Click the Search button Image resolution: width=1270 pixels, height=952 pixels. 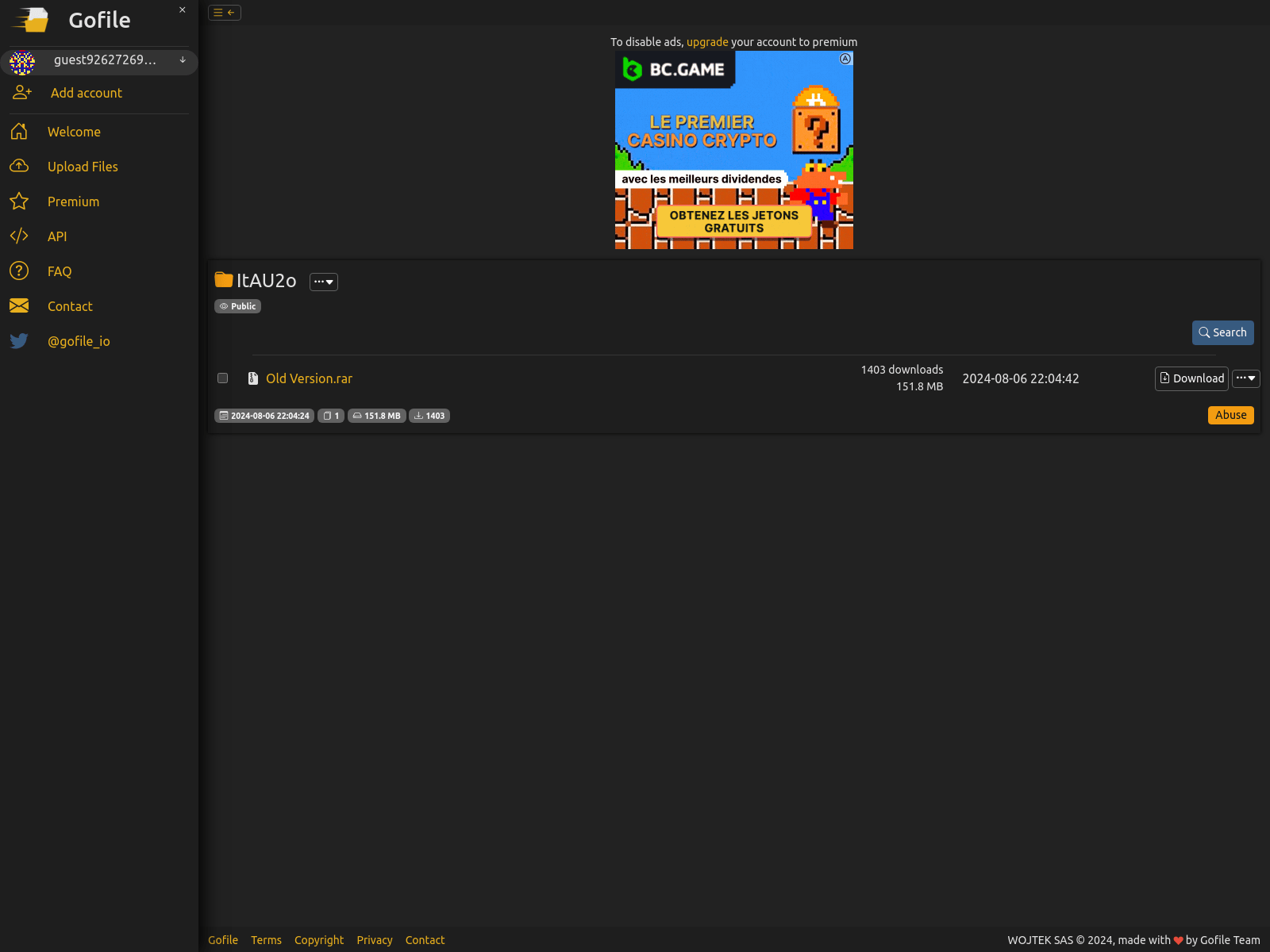pyautogui.click(x=1223, y=332)
